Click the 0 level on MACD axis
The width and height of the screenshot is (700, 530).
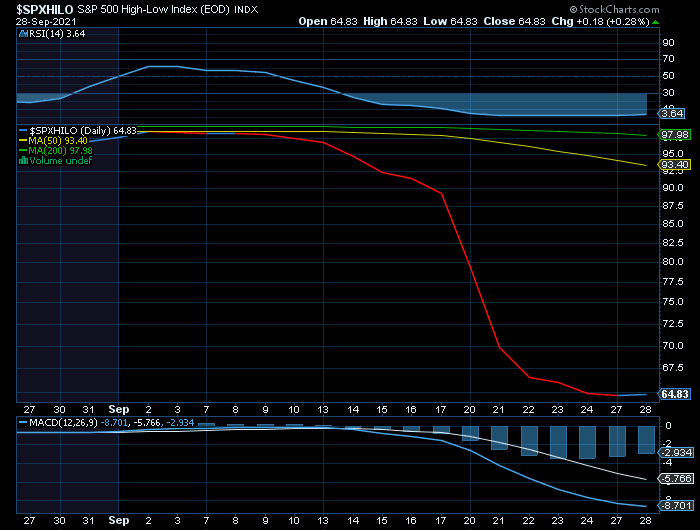[668, 426]
